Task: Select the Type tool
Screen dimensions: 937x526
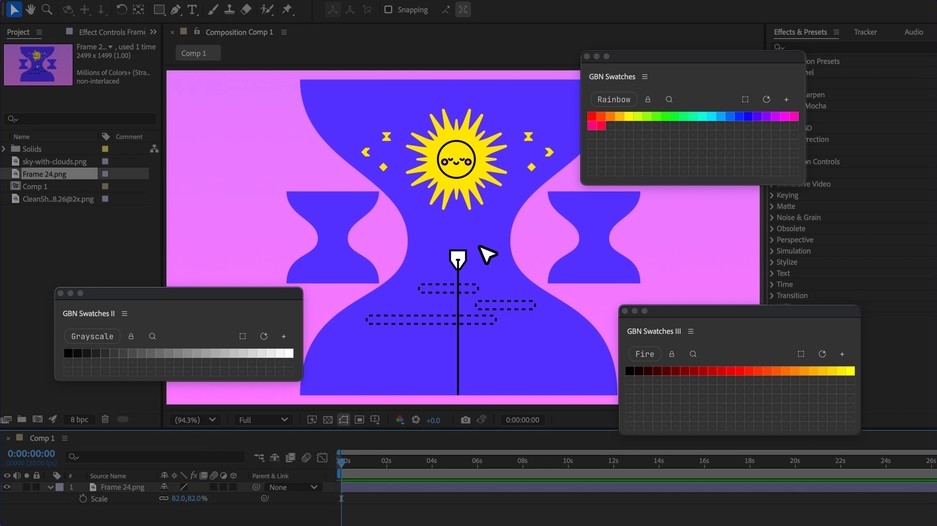Action: pyautogui.click(x=193, y=9)
